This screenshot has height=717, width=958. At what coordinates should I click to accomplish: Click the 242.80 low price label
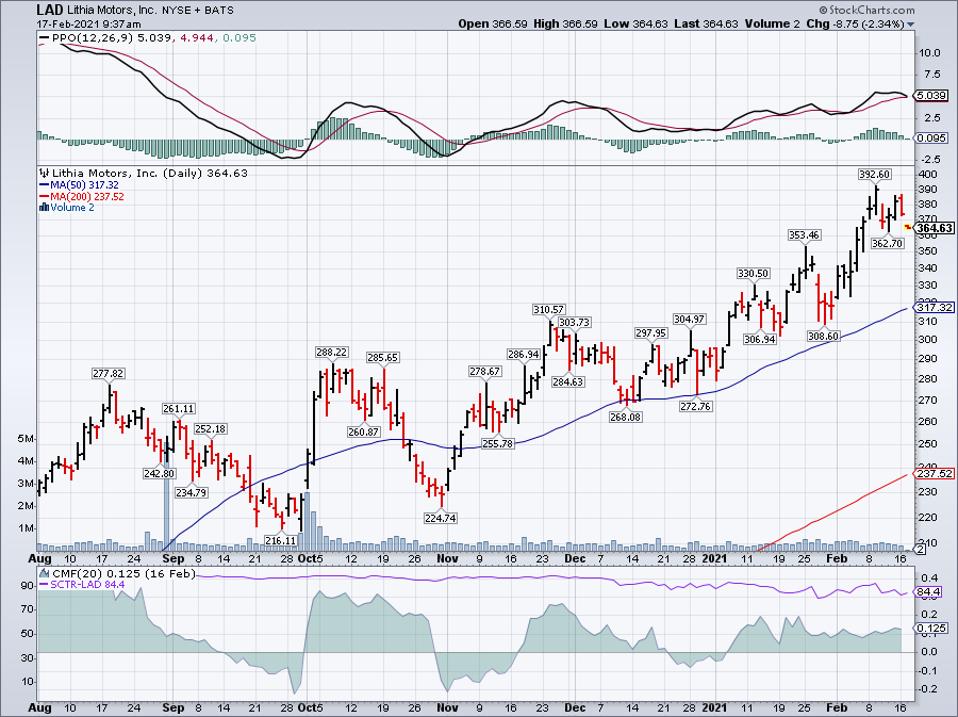click(x=159, y=473)
